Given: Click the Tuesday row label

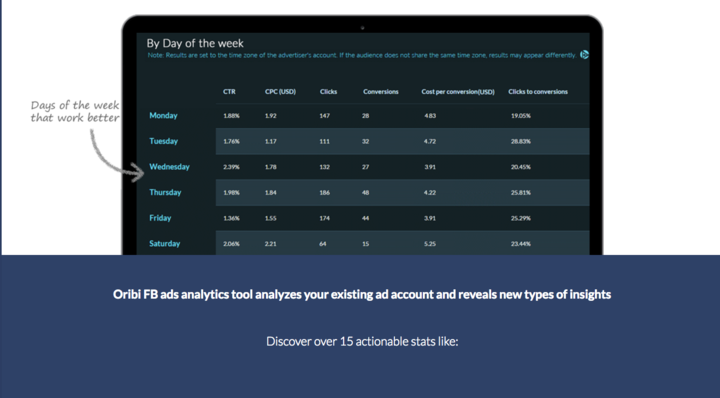Looking at the screenshot, I should click(x=163, y=141).
